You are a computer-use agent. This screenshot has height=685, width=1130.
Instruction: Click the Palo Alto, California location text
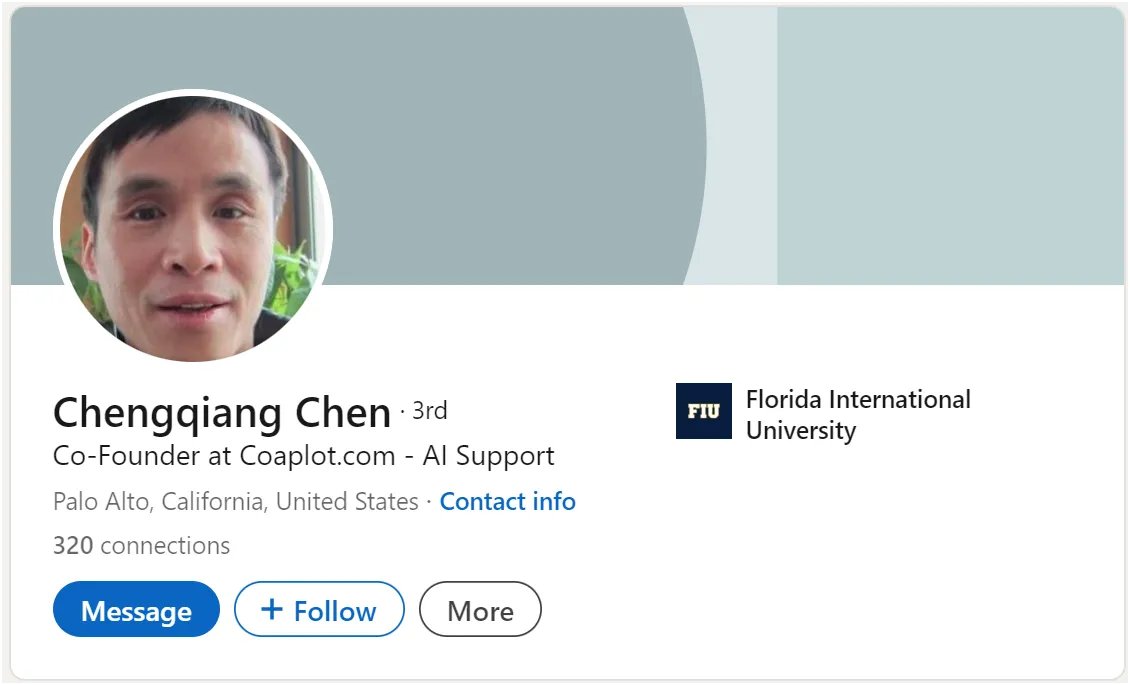[158, 501]
